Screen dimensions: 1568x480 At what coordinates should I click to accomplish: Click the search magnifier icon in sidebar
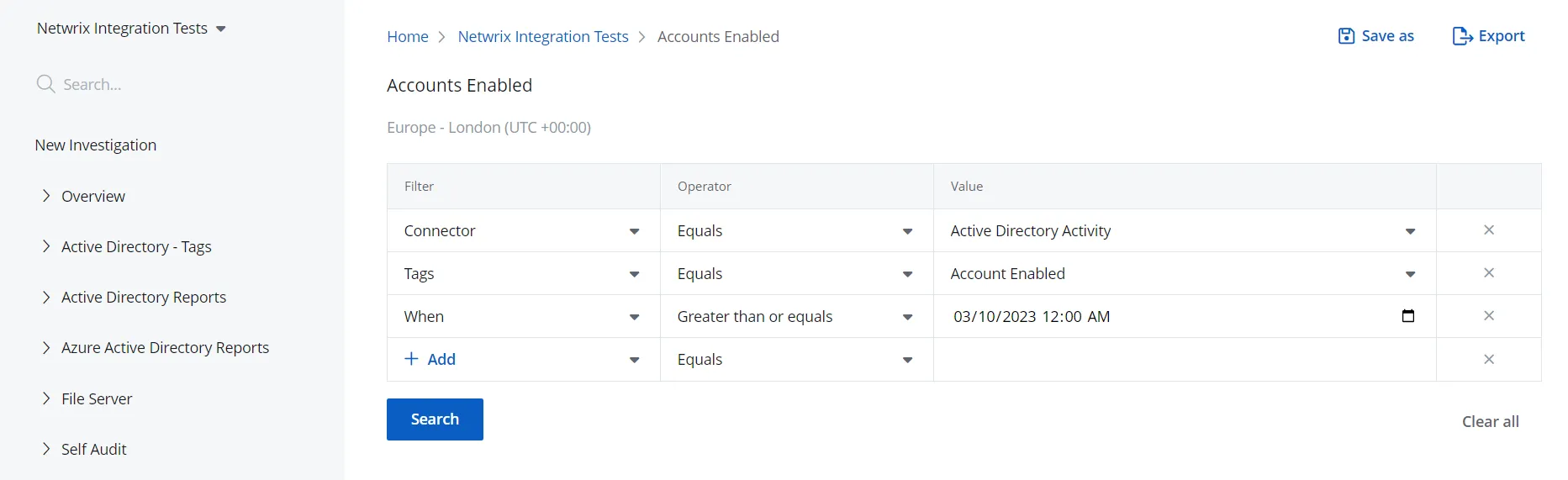coord(45,84)
